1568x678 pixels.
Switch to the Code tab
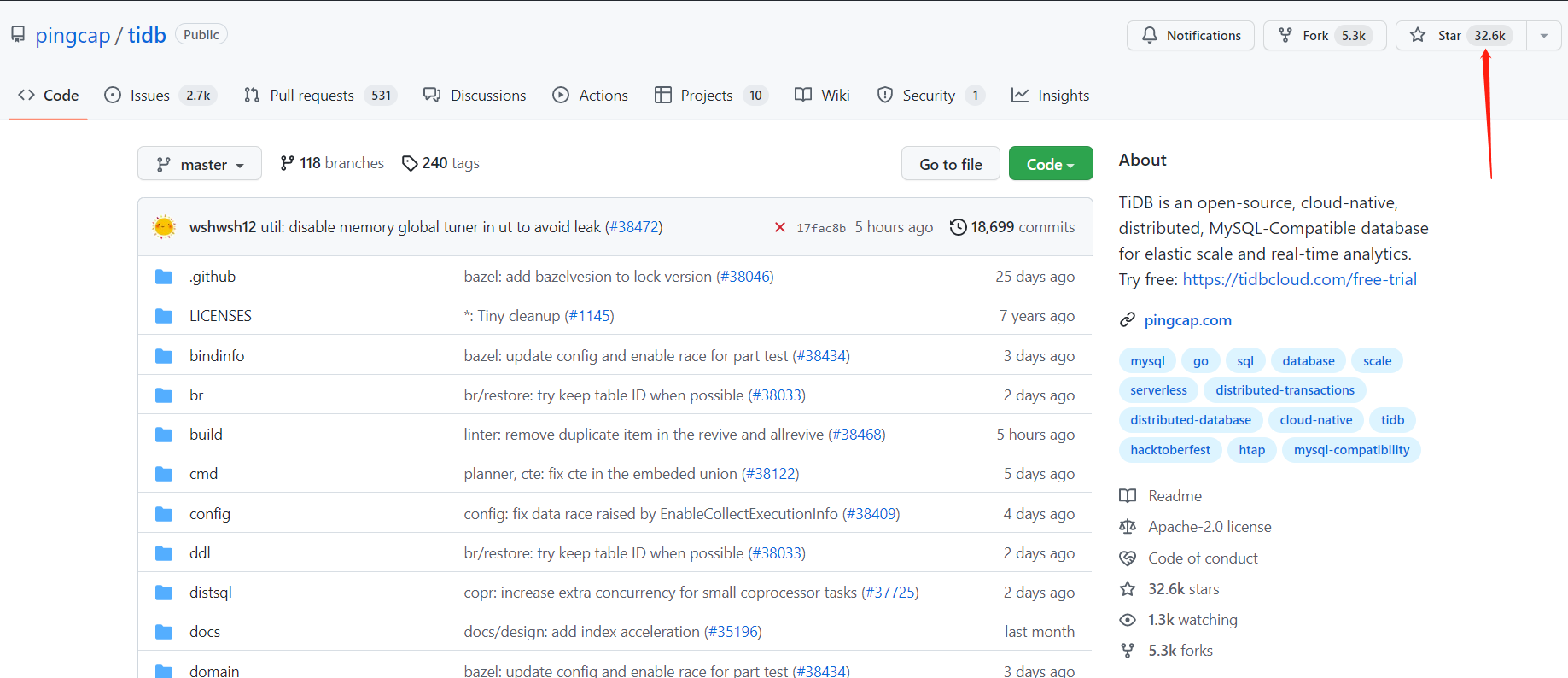(49, 96)
